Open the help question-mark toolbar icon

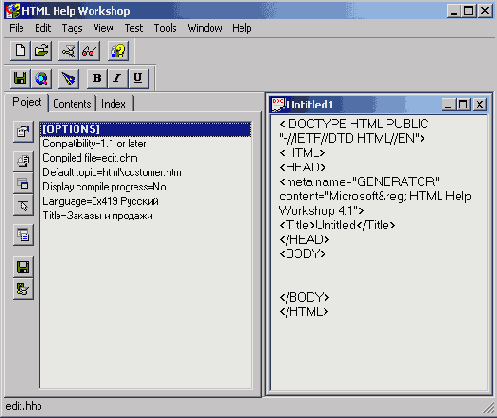pyautogui.click(x=118, y=51)
